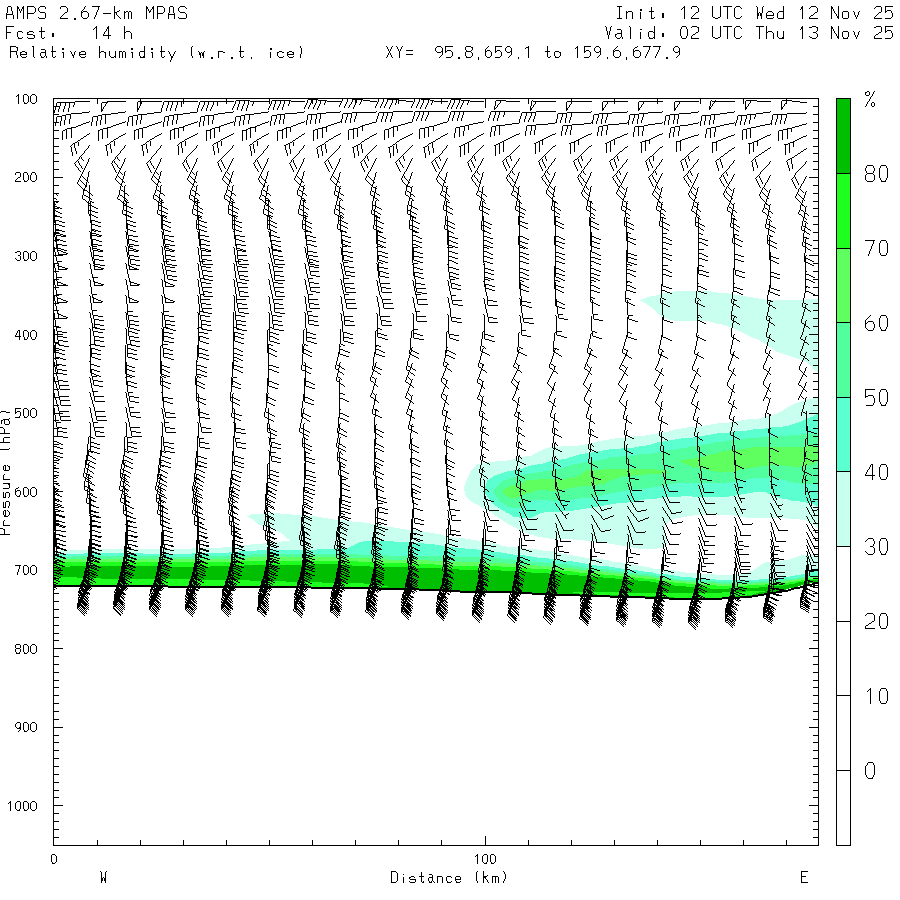Click the '%' unit label above colorbar
The width and height of the screenshot is (900, 900).
(x=870, y=100)
